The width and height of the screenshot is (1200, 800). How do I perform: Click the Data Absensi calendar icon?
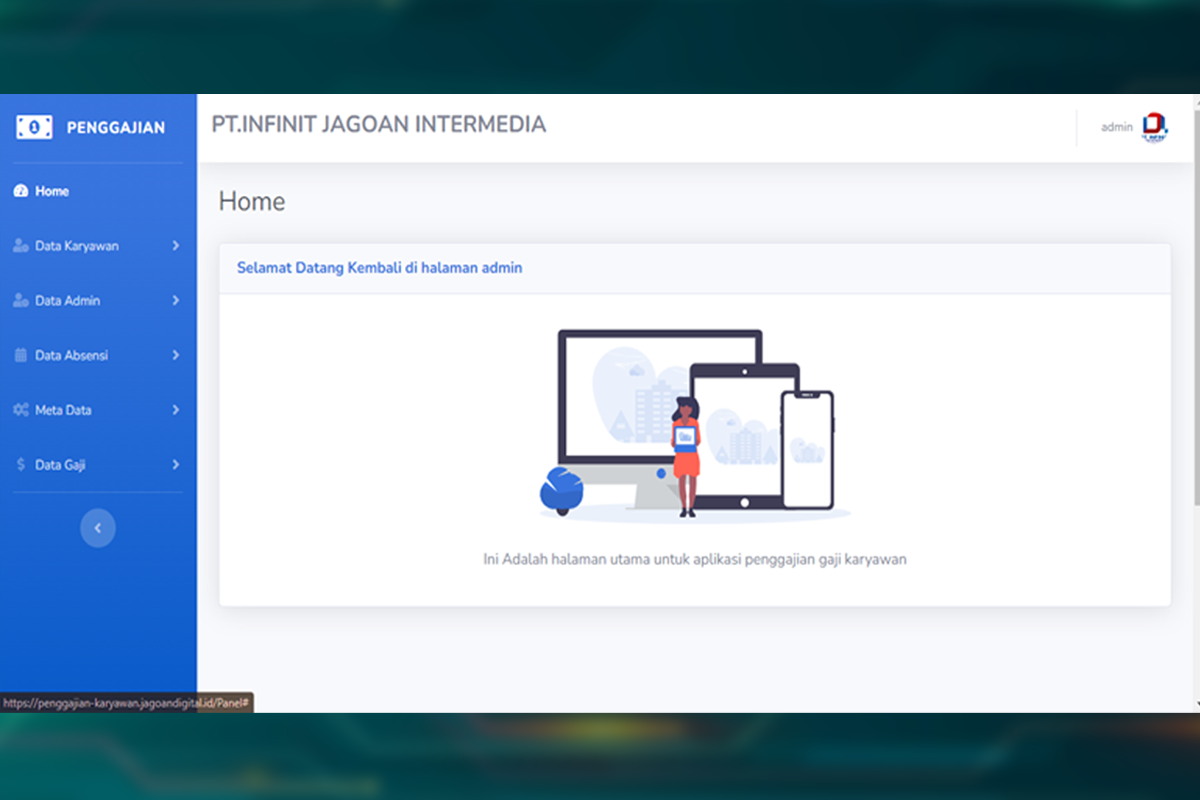pos(20,355)
